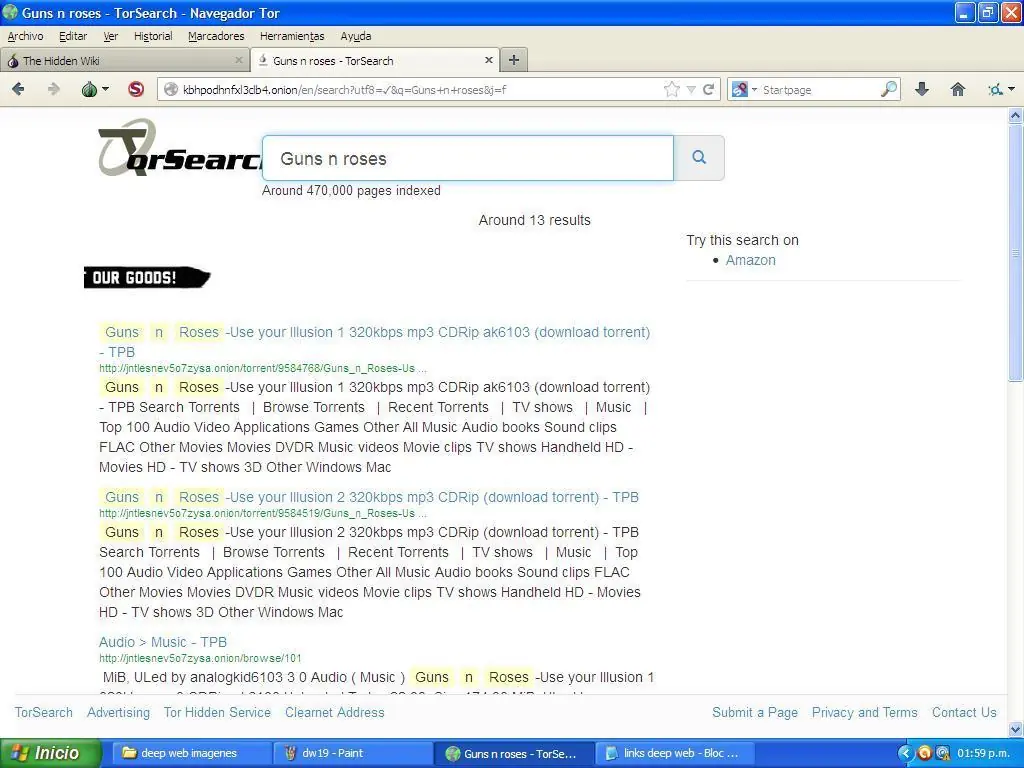Switch to The Hidden Wiki tab
Image resolution: width=1024 pixels, height=768 pixels.
(x=124, y=61)
